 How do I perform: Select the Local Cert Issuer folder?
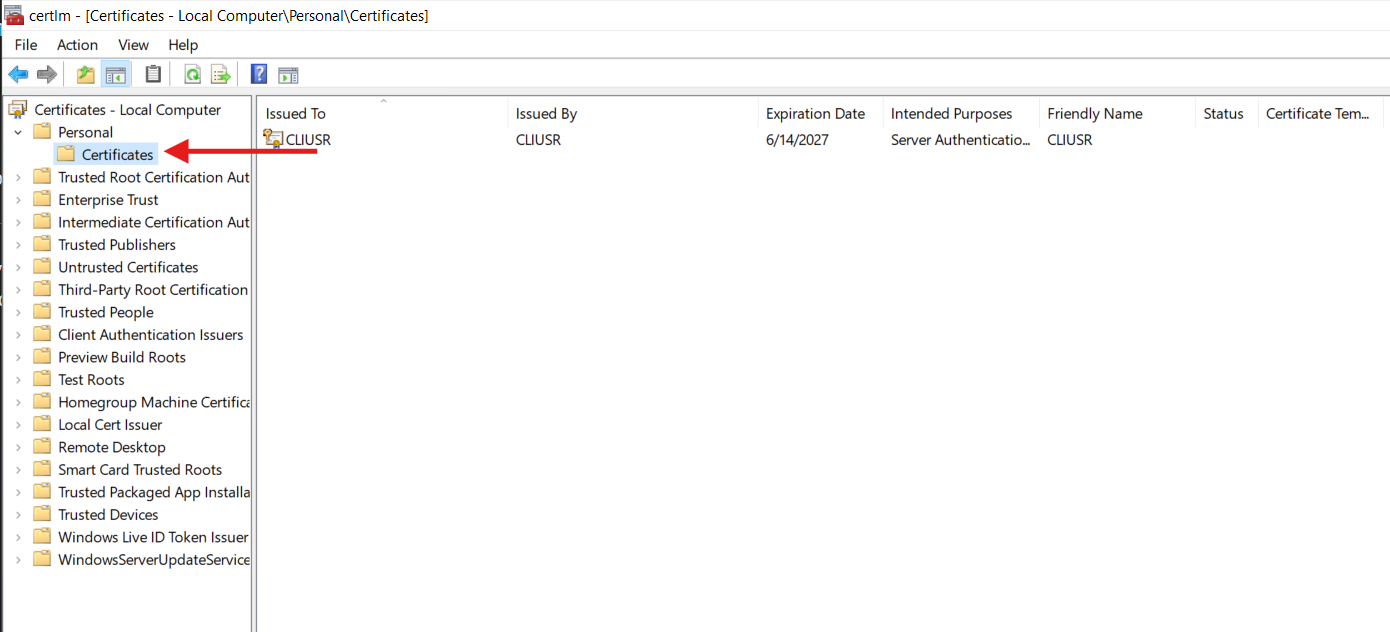pyautogui.click(x=110, y=425)
